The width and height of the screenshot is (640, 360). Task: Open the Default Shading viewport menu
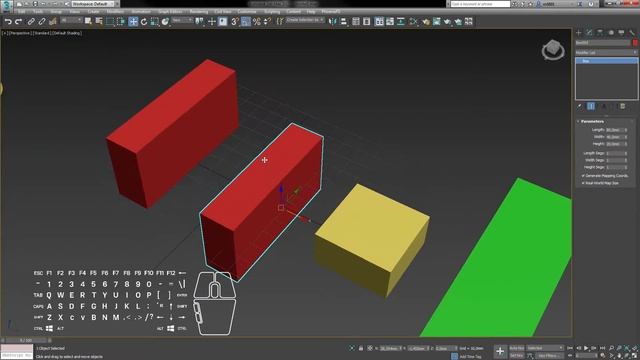click(67, 33)
